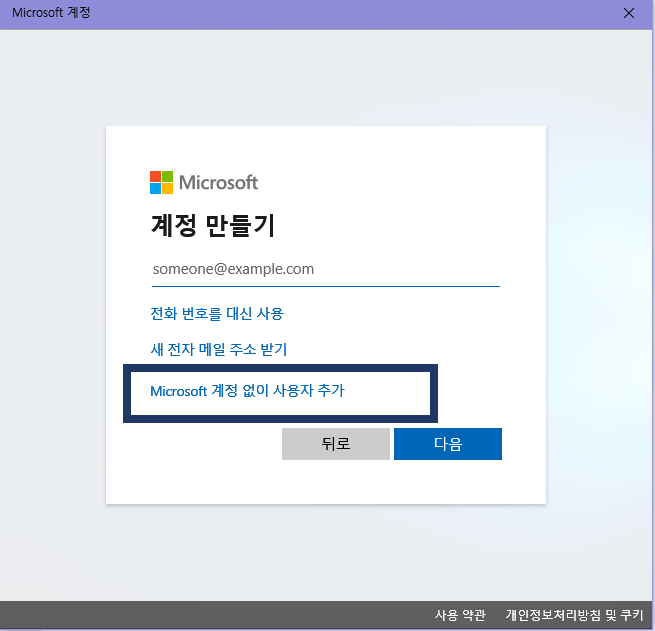This screenshot has height=631, width=655.
Task: Click the Microsoft four-color logo
Action: (161, 182)
